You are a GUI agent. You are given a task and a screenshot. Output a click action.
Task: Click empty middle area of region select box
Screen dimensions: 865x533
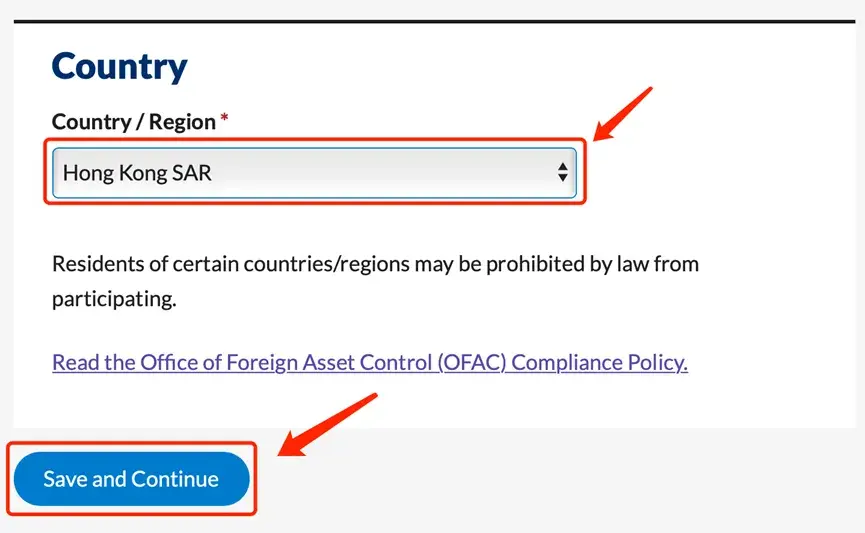(380, 173)
